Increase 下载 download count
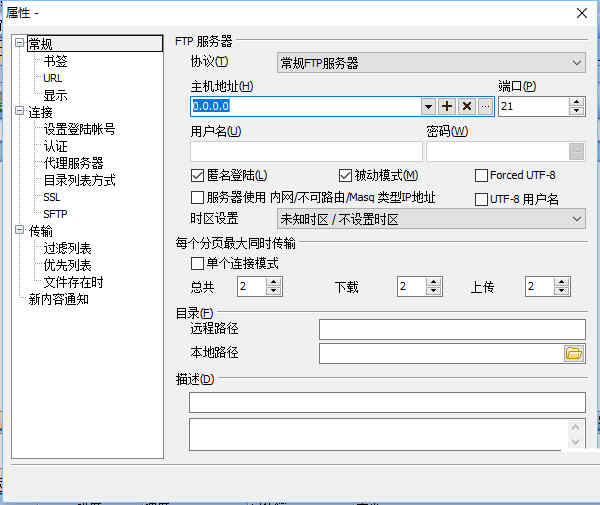 coord(433,282)
